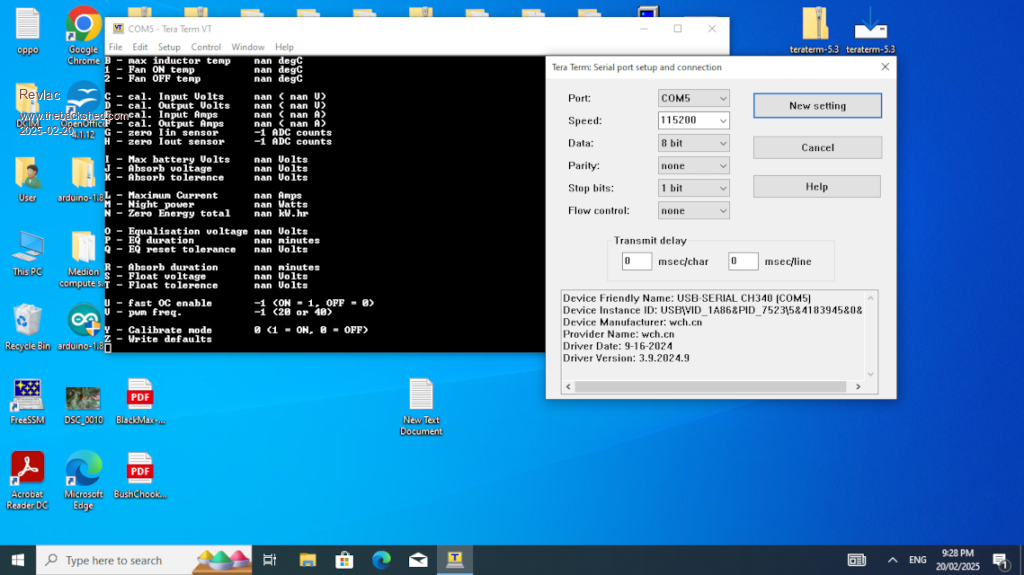Open File Explorer from taskbar
1024x575 pixels.
(x=308, y=560)
